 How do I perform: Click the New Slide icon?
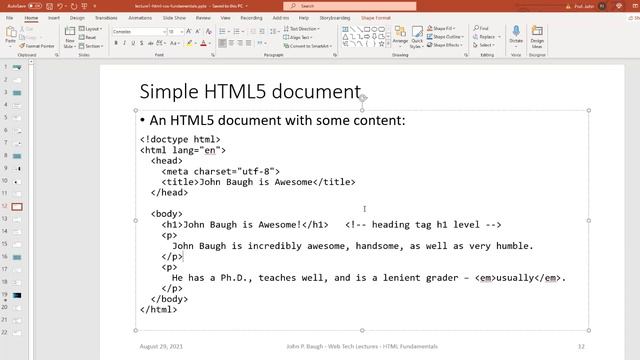pyautogui.click(x=70, y=32)
